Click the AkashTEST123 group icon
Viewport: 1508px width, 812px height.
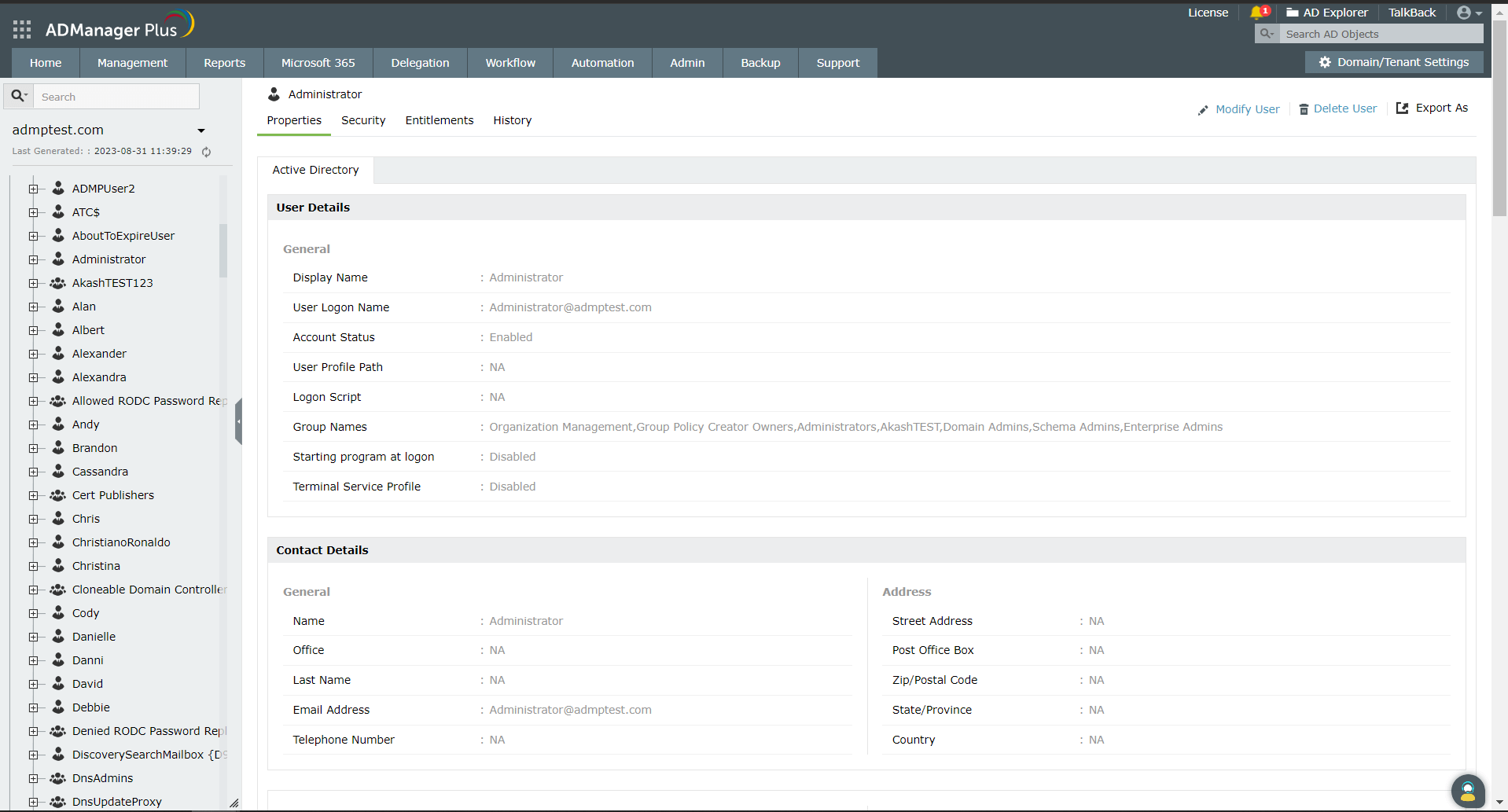(58, 283)
